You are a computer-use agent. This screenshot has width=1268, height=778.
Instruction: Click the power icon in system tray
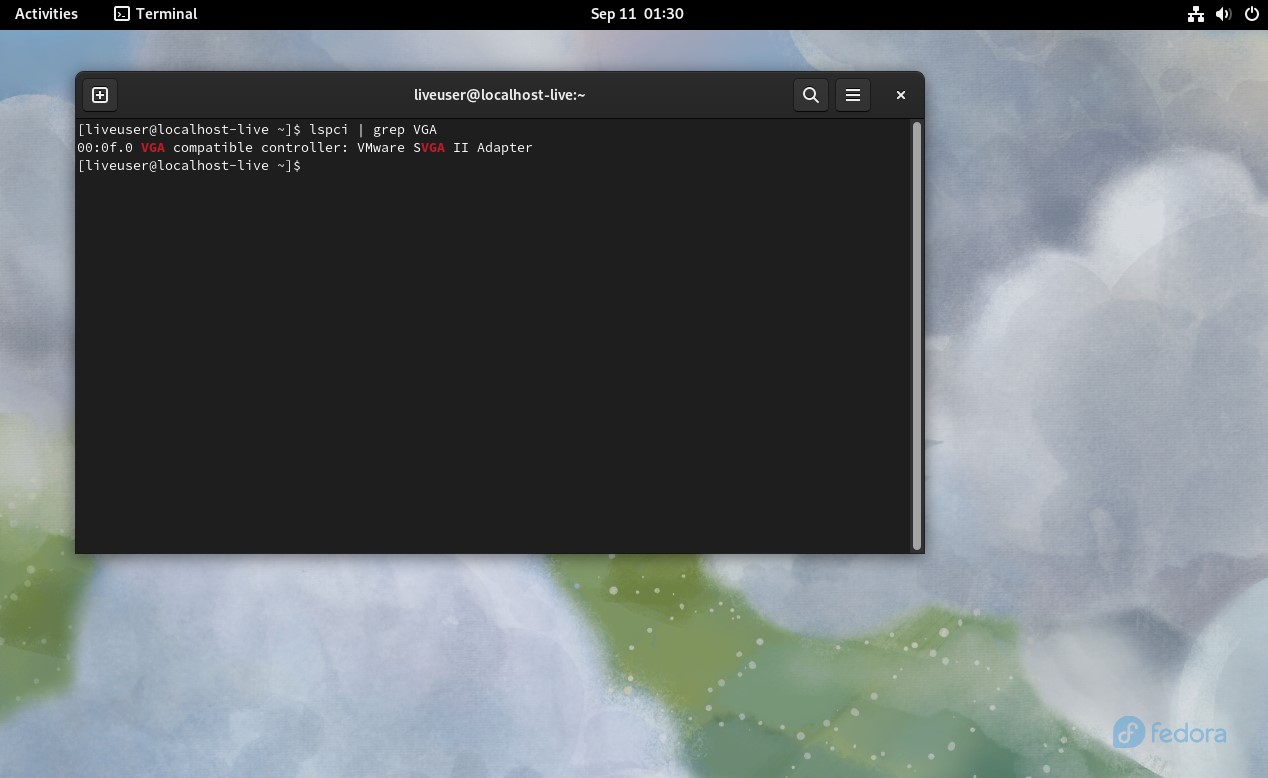(1252, 14)
